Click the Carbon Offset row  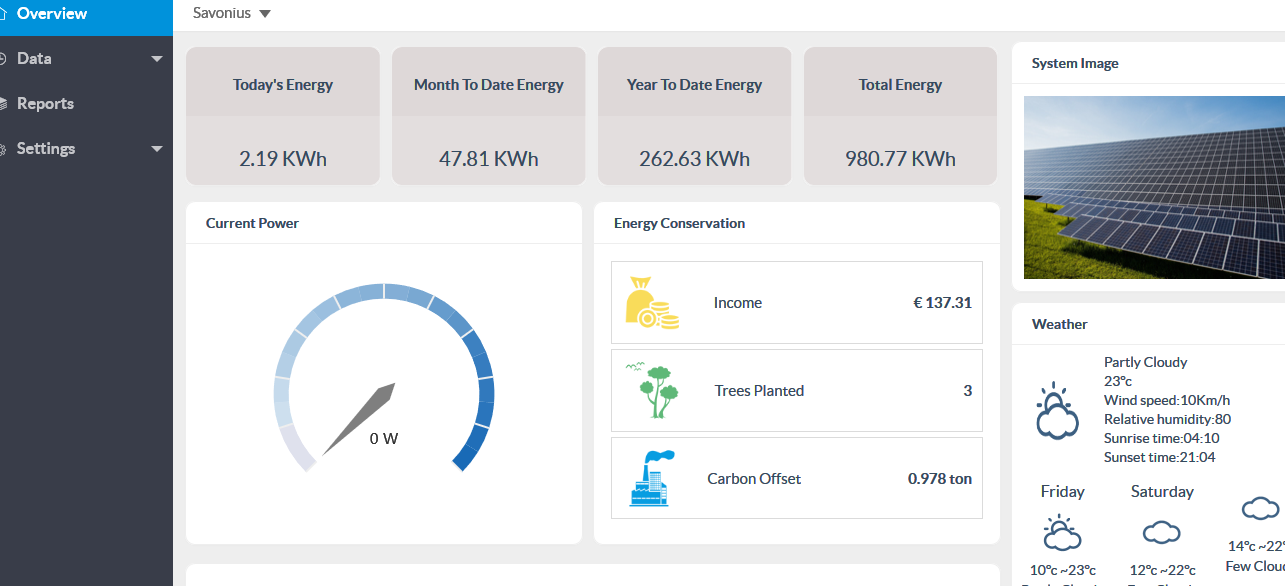[x=797, y=478]
